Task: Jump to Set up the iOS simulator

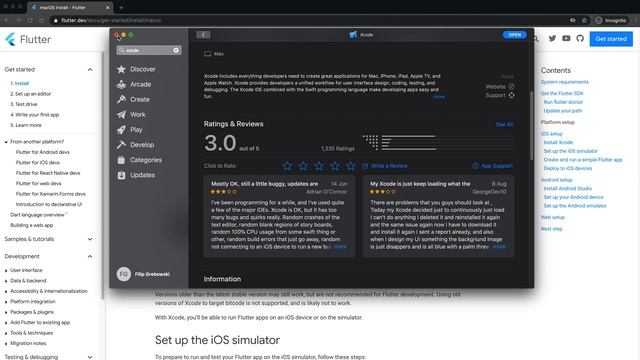Action: [570, 151]
